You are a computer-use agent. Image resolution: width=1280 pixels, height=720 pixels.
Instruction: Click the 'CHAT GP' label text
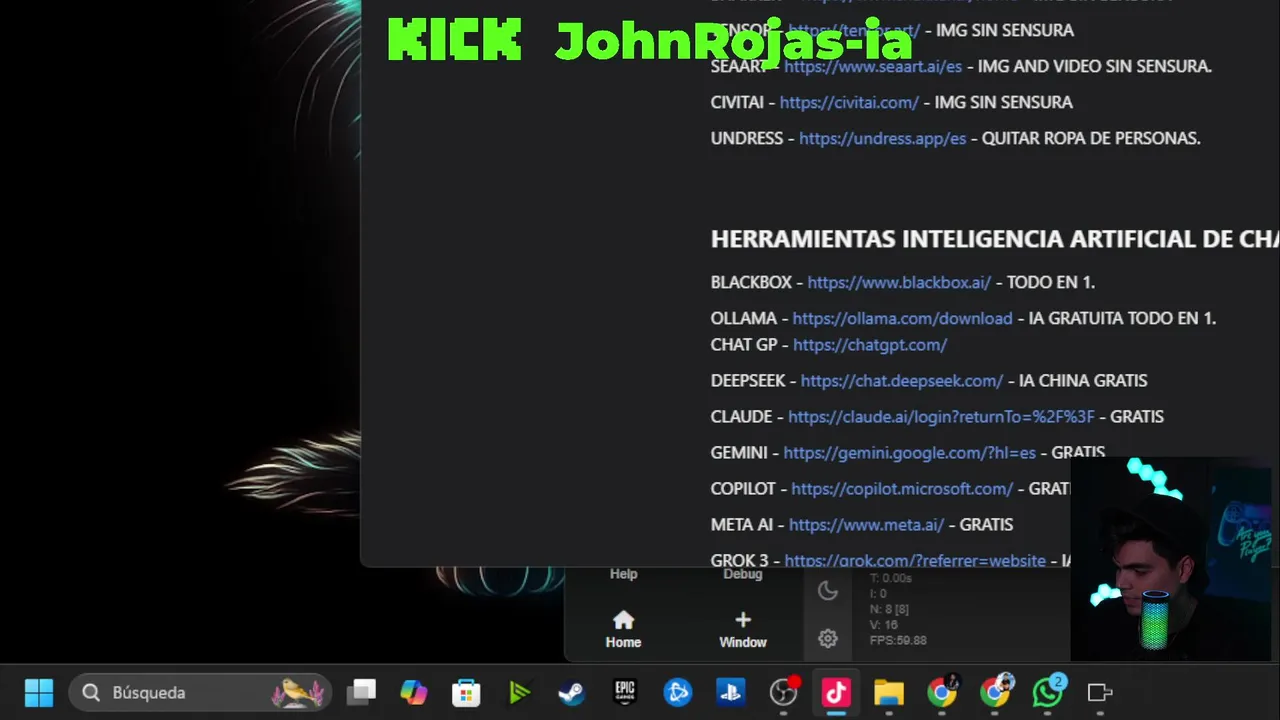(x=744, y=344)
